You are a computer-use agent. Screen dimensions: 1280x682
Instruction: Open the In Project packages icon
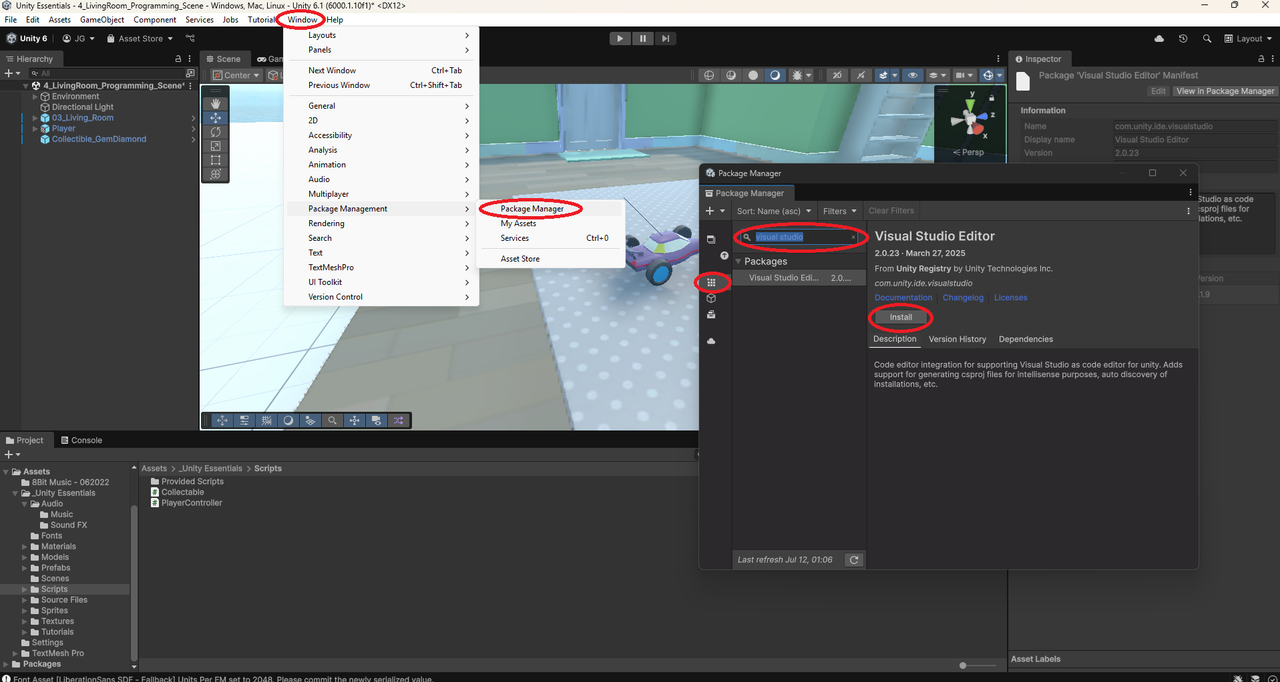[x=711, y=240]
